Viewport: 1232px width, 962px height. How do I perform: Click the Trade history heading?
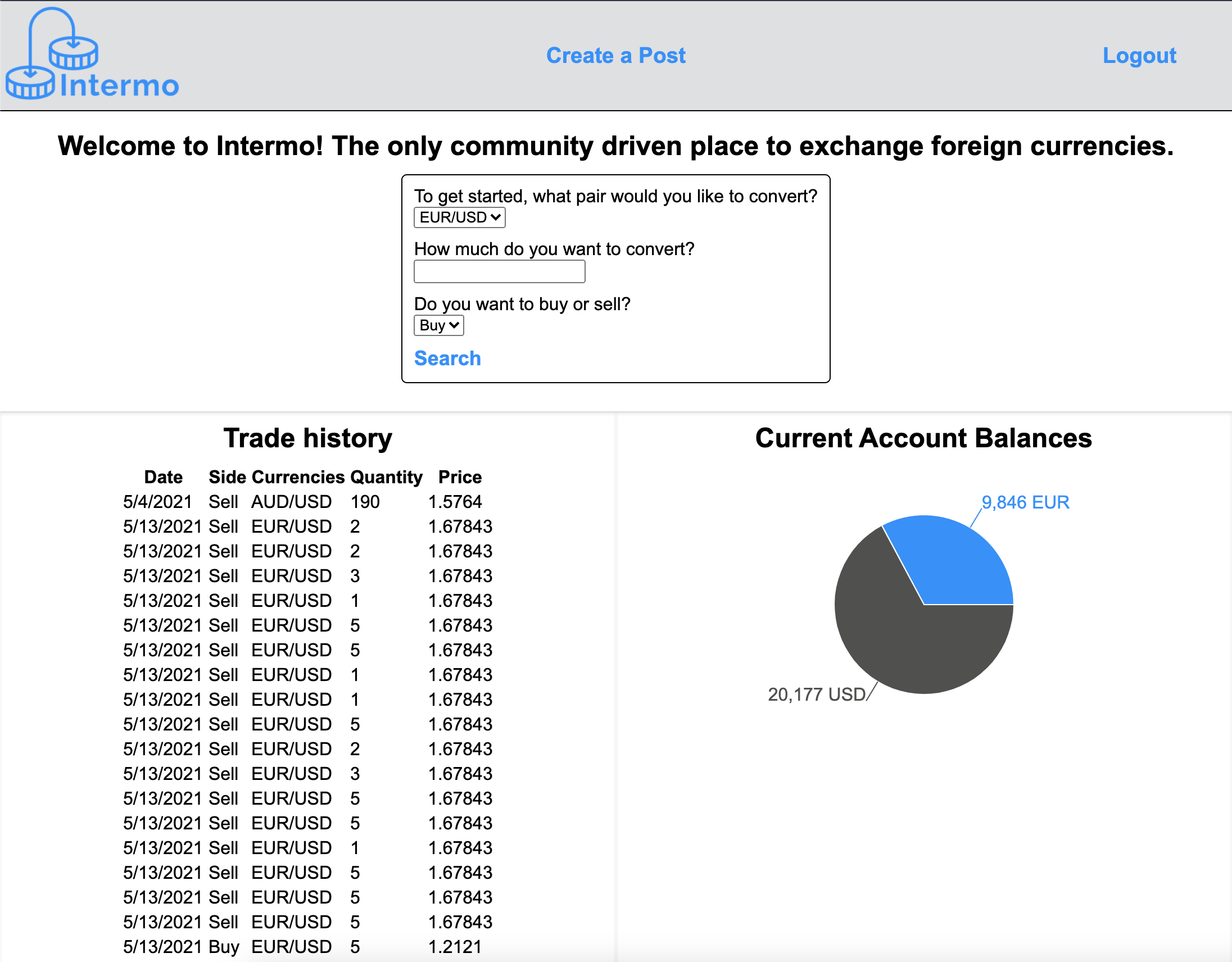tap(307, 438)
